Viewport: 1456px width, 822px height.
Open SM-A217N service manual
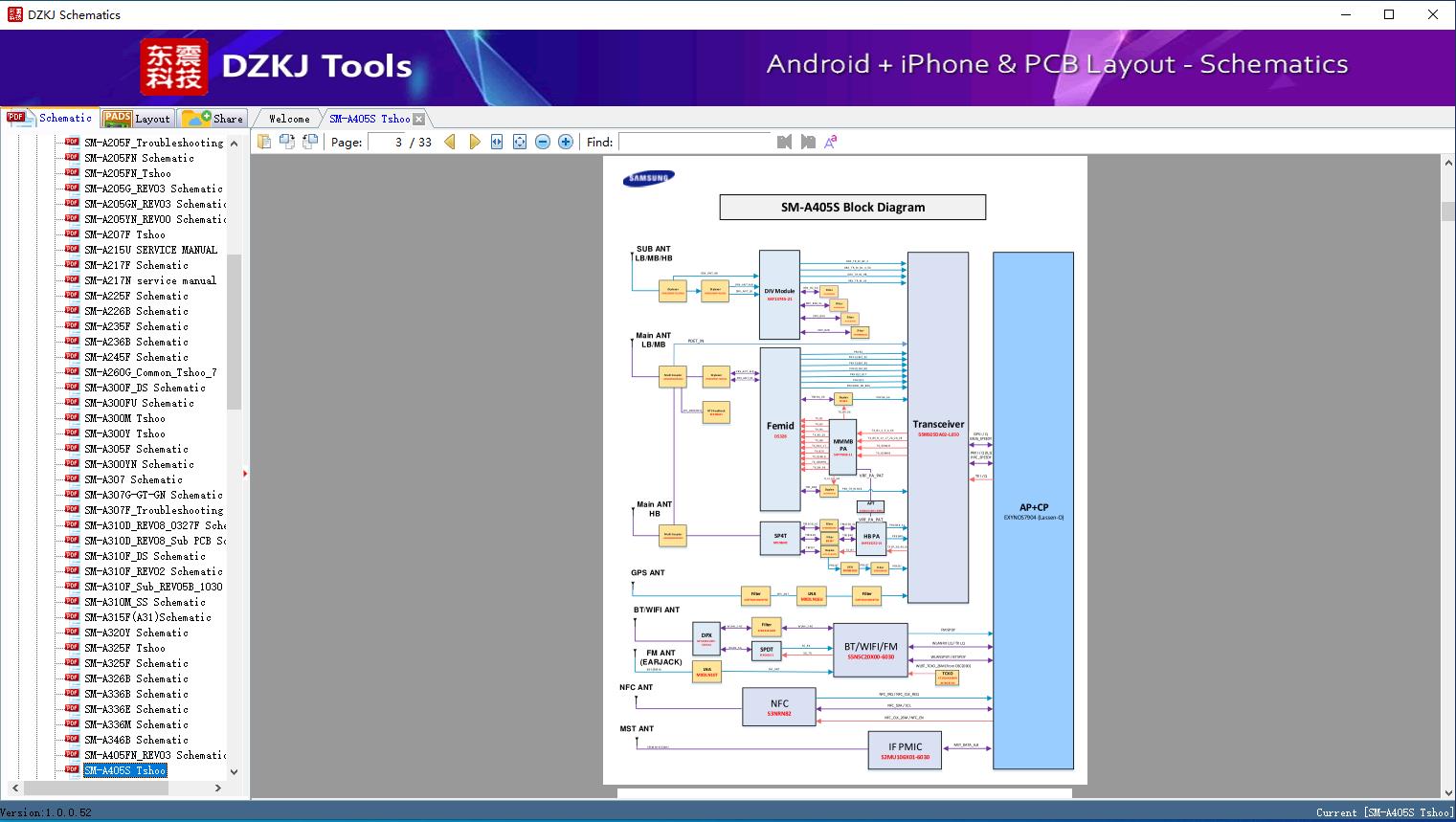coord(150,280)
